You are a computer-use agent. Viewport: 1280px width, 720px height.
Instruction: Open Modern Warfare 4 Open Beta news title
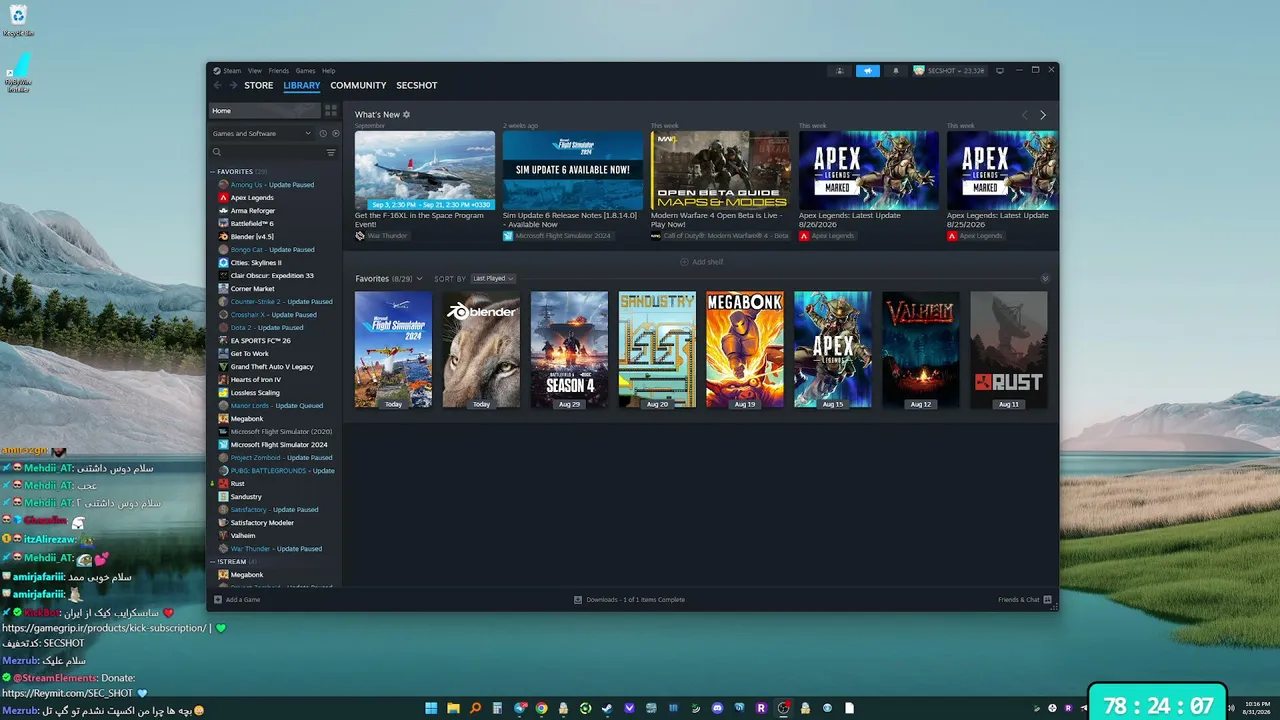tap(717, 219)
